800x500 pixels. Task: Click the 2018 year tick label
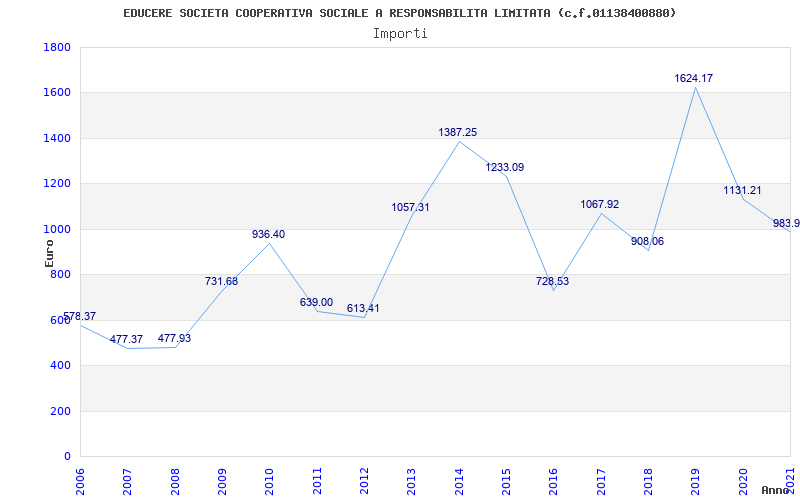click(x=648, y=482)
